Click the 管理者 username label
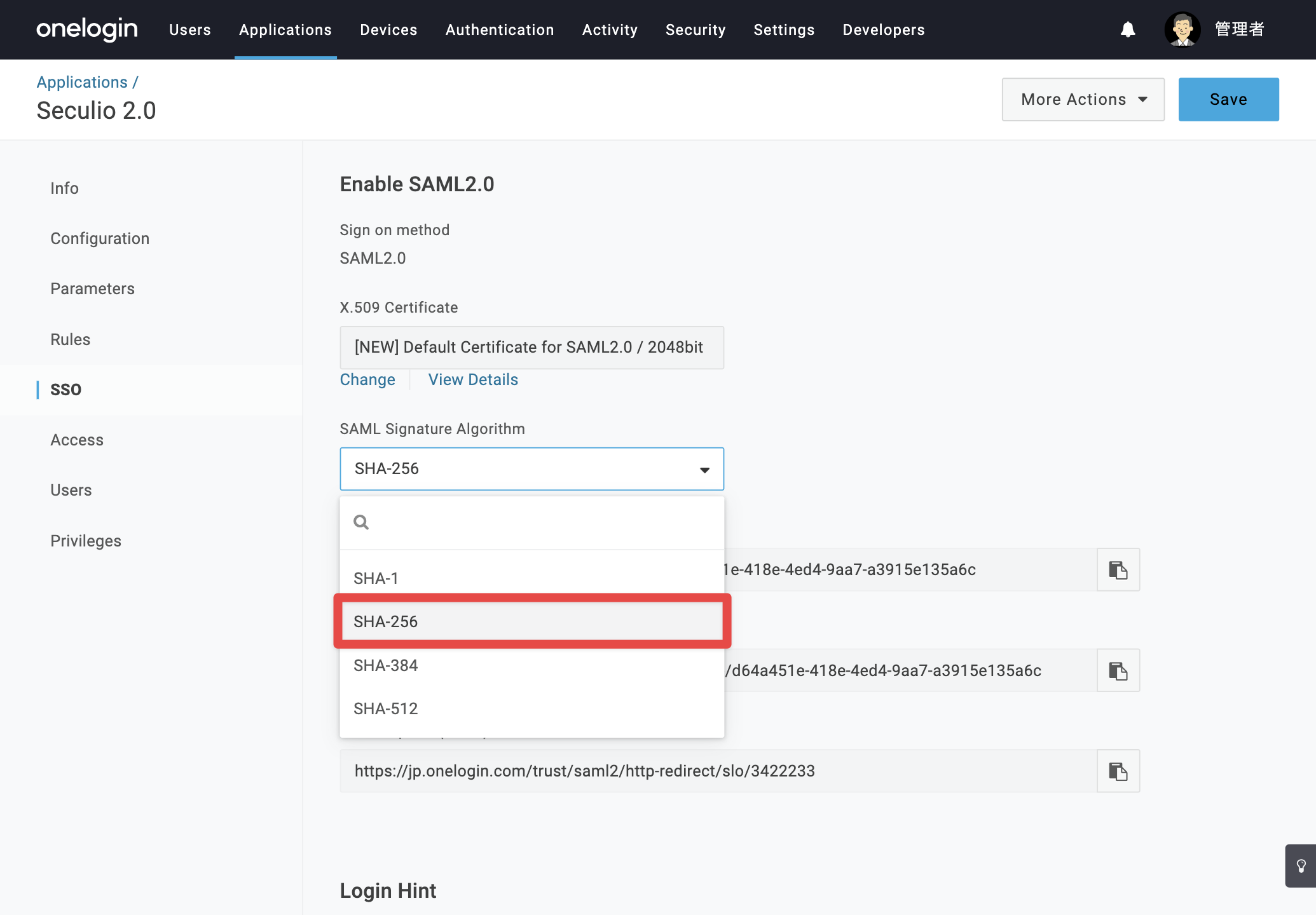 [x=1240, y=29]
